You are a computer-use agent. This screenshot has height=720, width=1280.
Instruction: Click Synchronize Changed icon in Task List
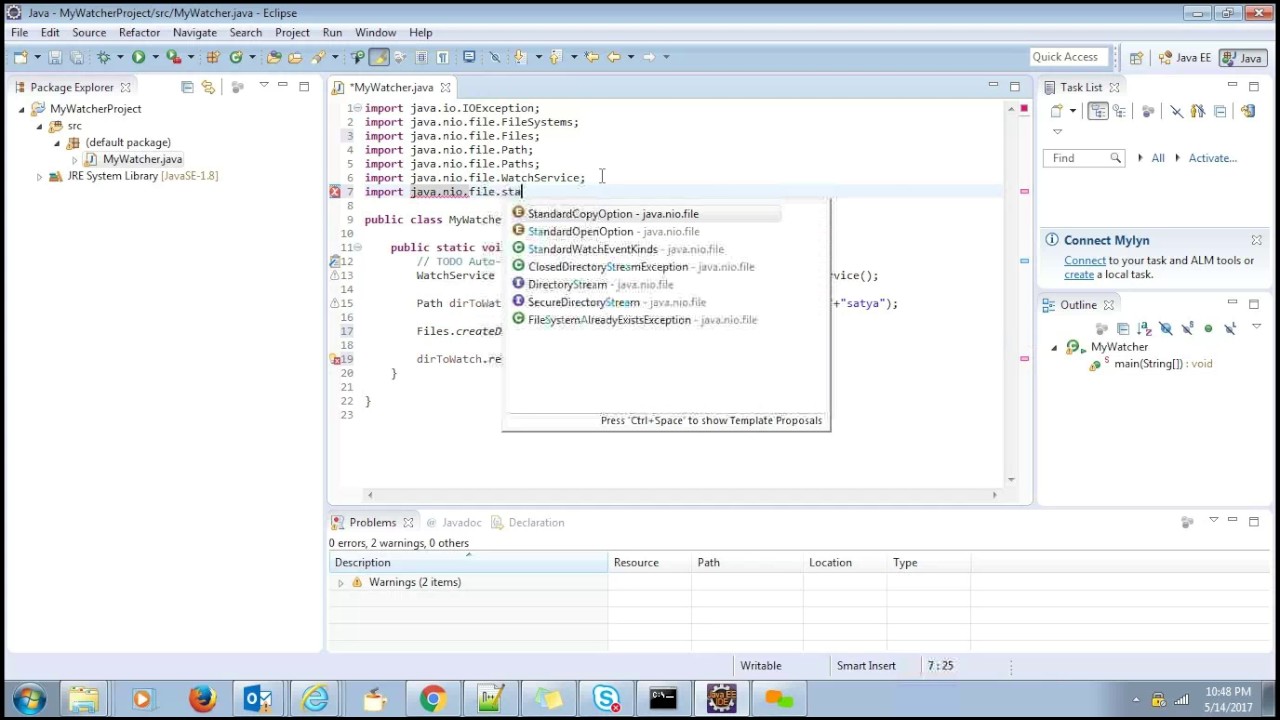tap(1247, 111)
